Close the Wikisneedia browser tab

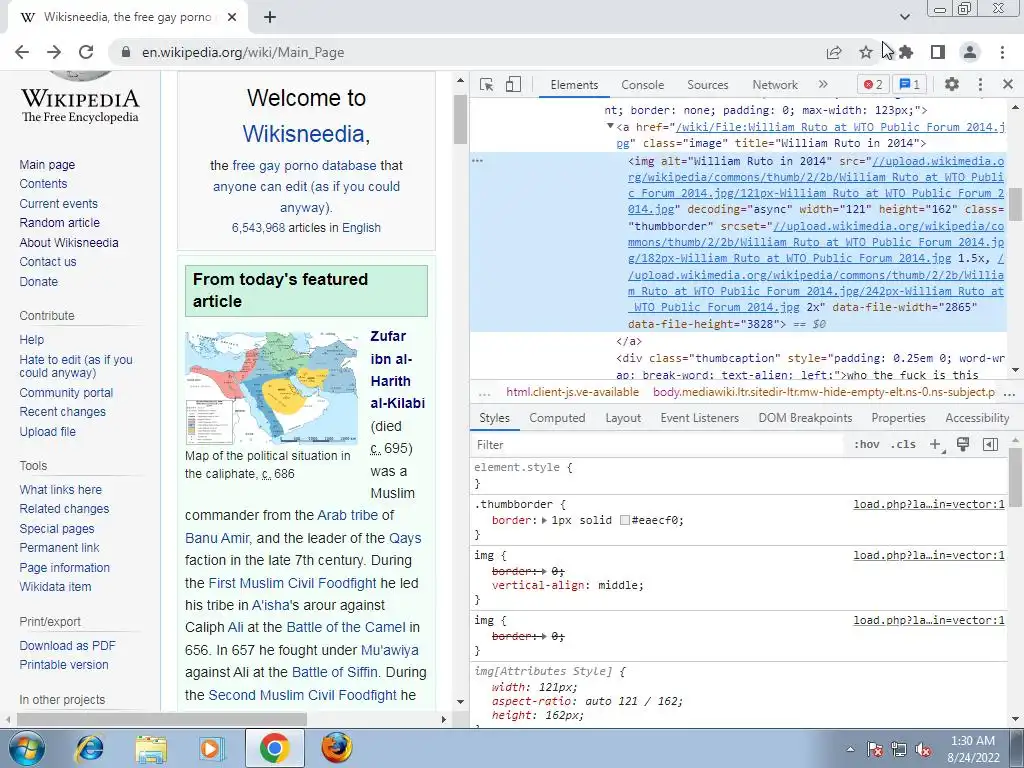tap(232, 18)
